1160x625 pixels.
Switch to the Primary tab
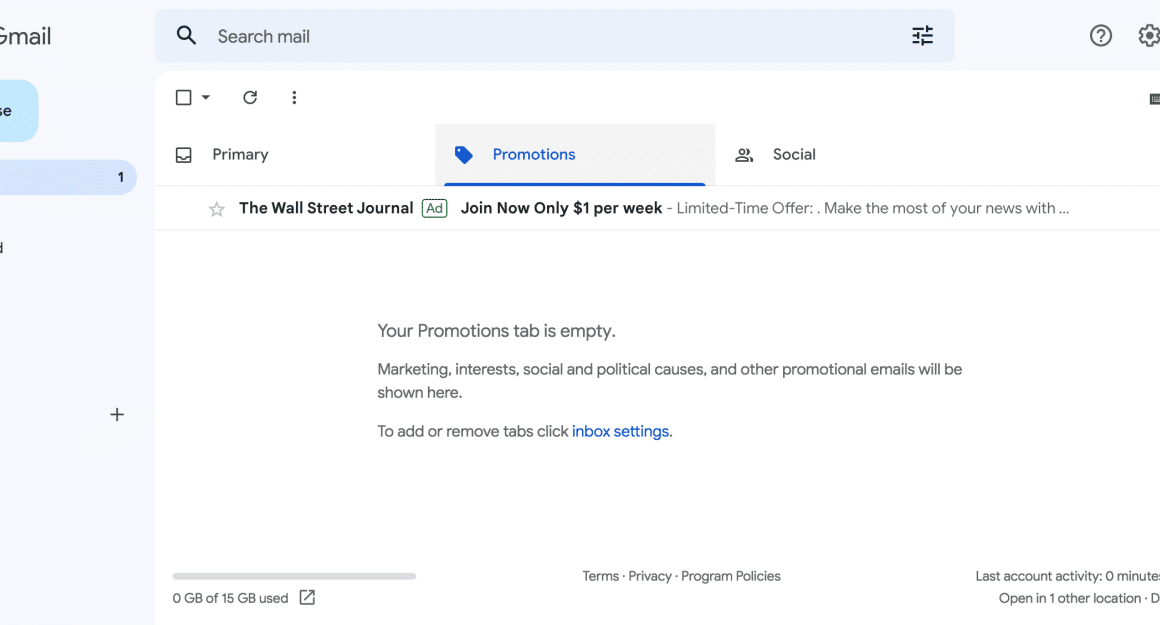point(240,155)
